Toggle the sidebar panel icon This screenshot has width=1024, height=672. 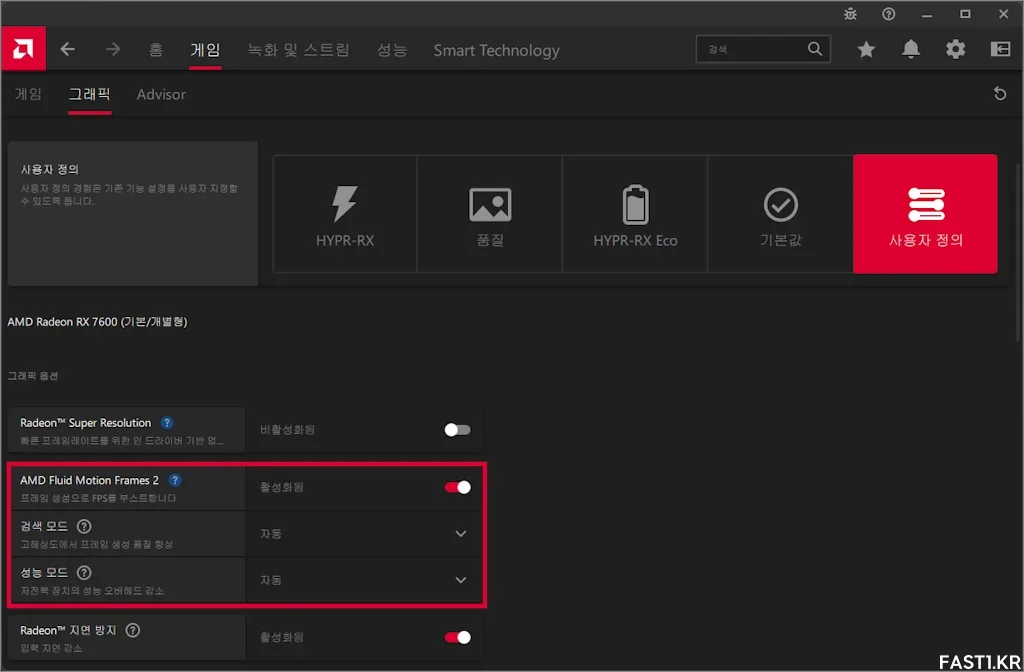point(1000,49)
